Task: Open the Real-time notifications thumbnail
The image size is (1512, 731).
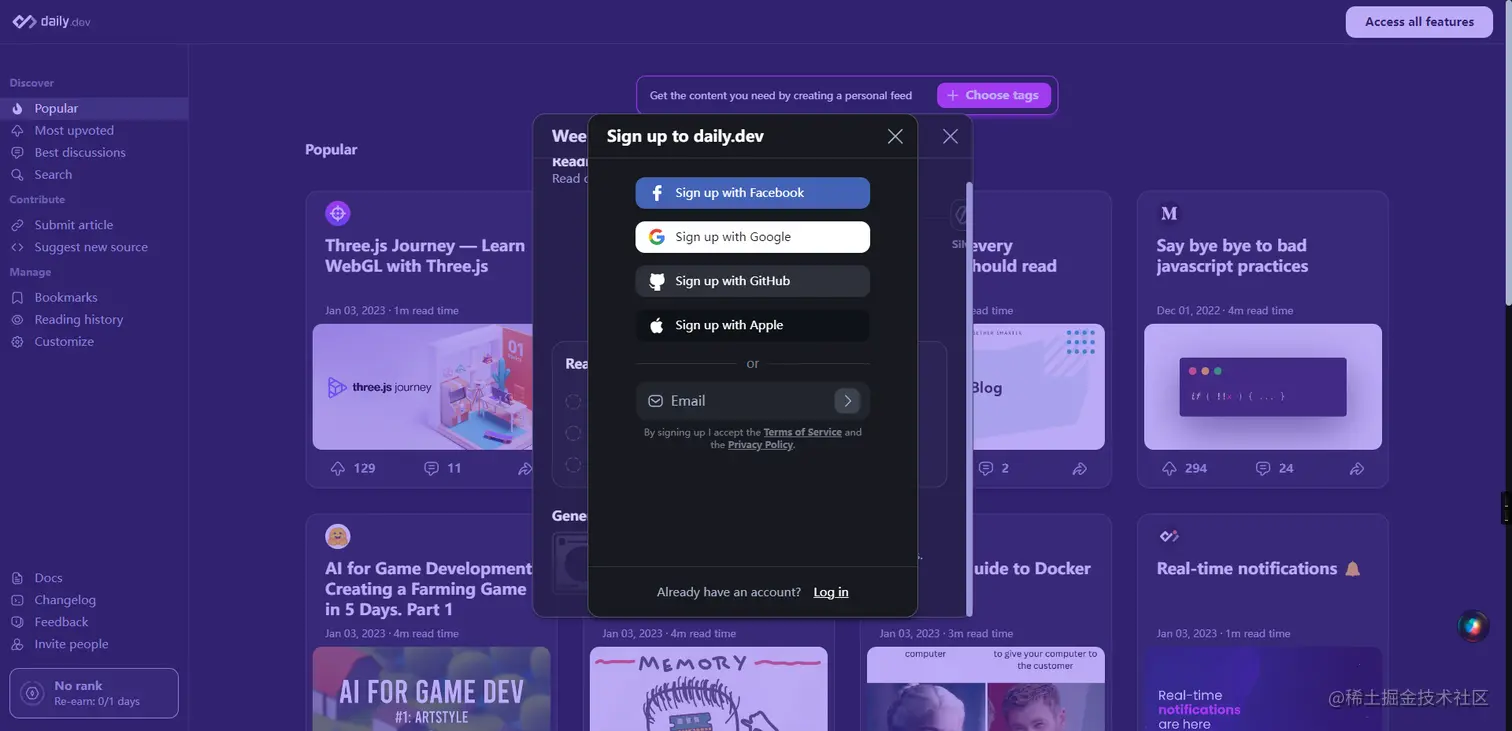Action: 1263,689
